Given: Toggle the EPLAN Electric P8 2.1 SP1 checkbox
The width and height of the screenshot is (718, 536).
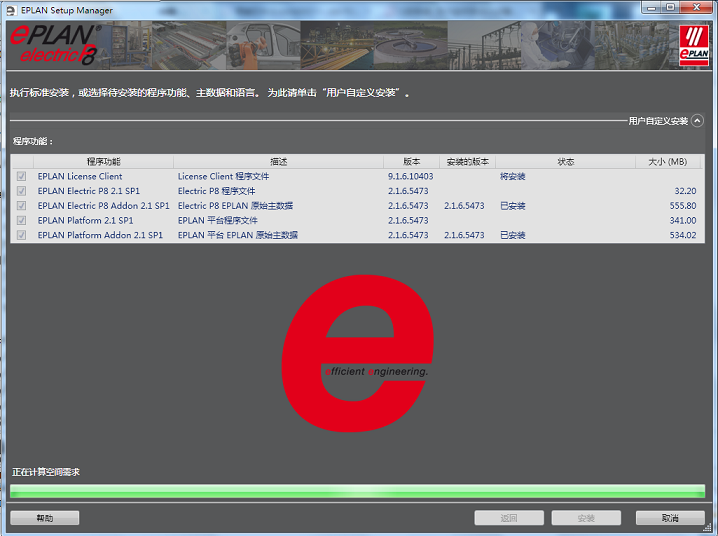Looking at the screenshot, I should 21,191.
